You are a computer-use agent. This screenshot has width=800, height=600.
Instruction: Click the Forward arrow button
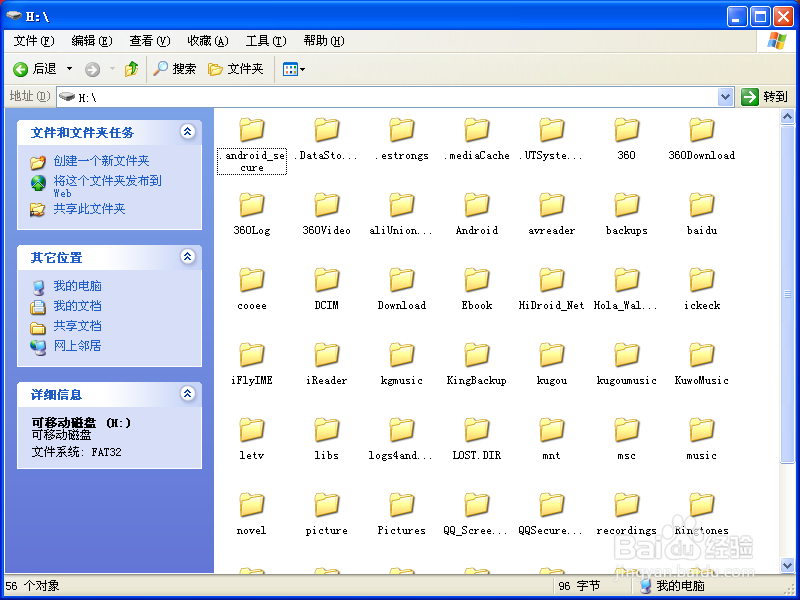point(92,69)
